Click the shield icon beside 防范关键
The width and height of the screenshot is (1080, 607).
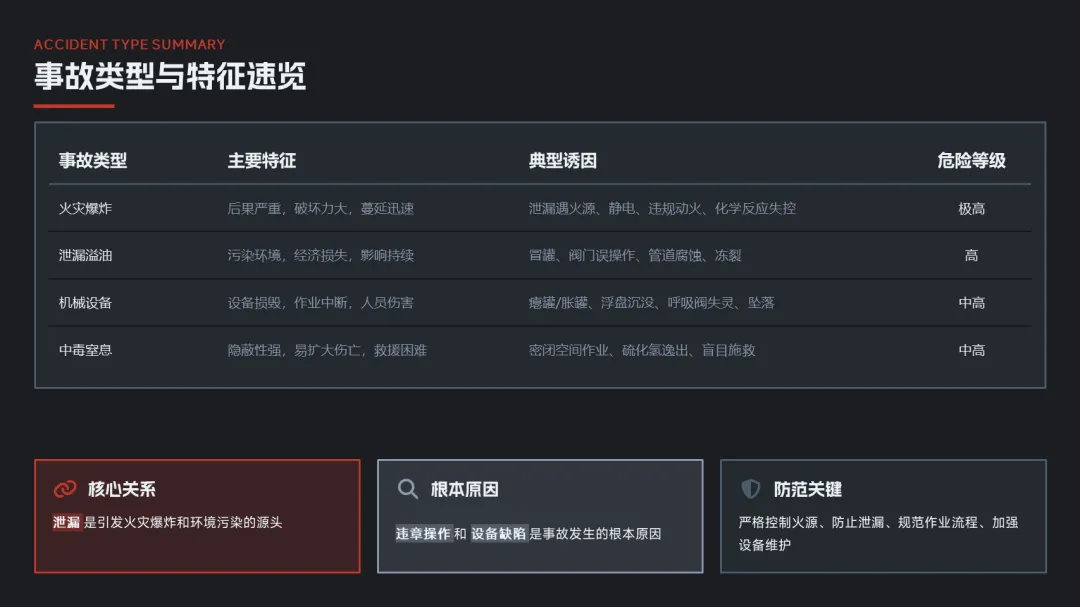point(750,488)
